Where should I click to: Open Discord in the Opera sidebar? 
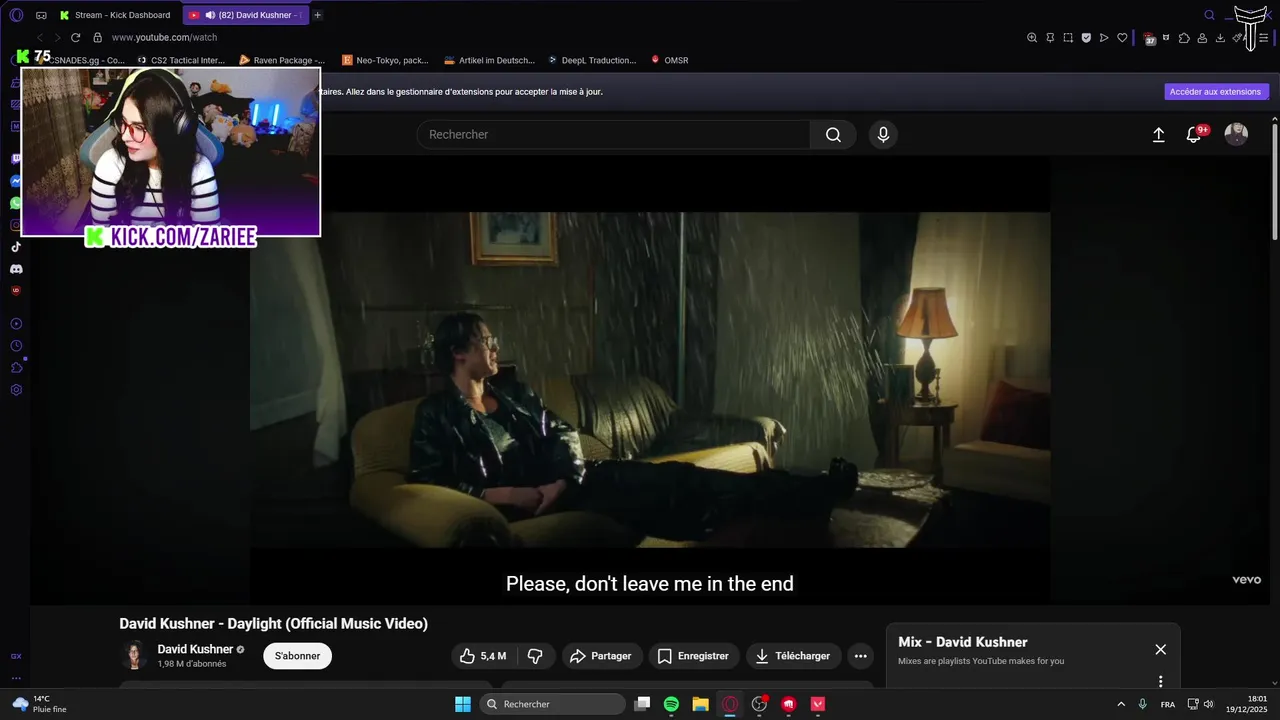click(x=16, y=269)
